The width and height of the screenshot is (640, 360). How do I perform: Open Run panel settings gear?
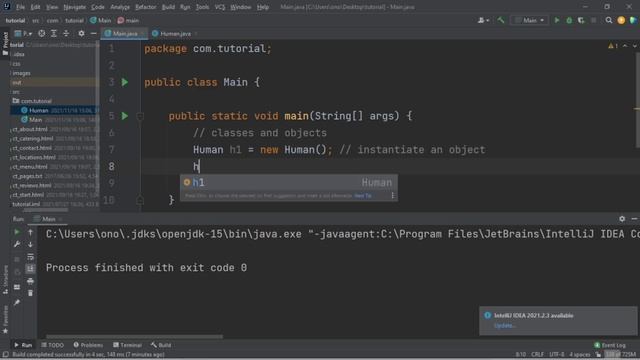(622, 219)
